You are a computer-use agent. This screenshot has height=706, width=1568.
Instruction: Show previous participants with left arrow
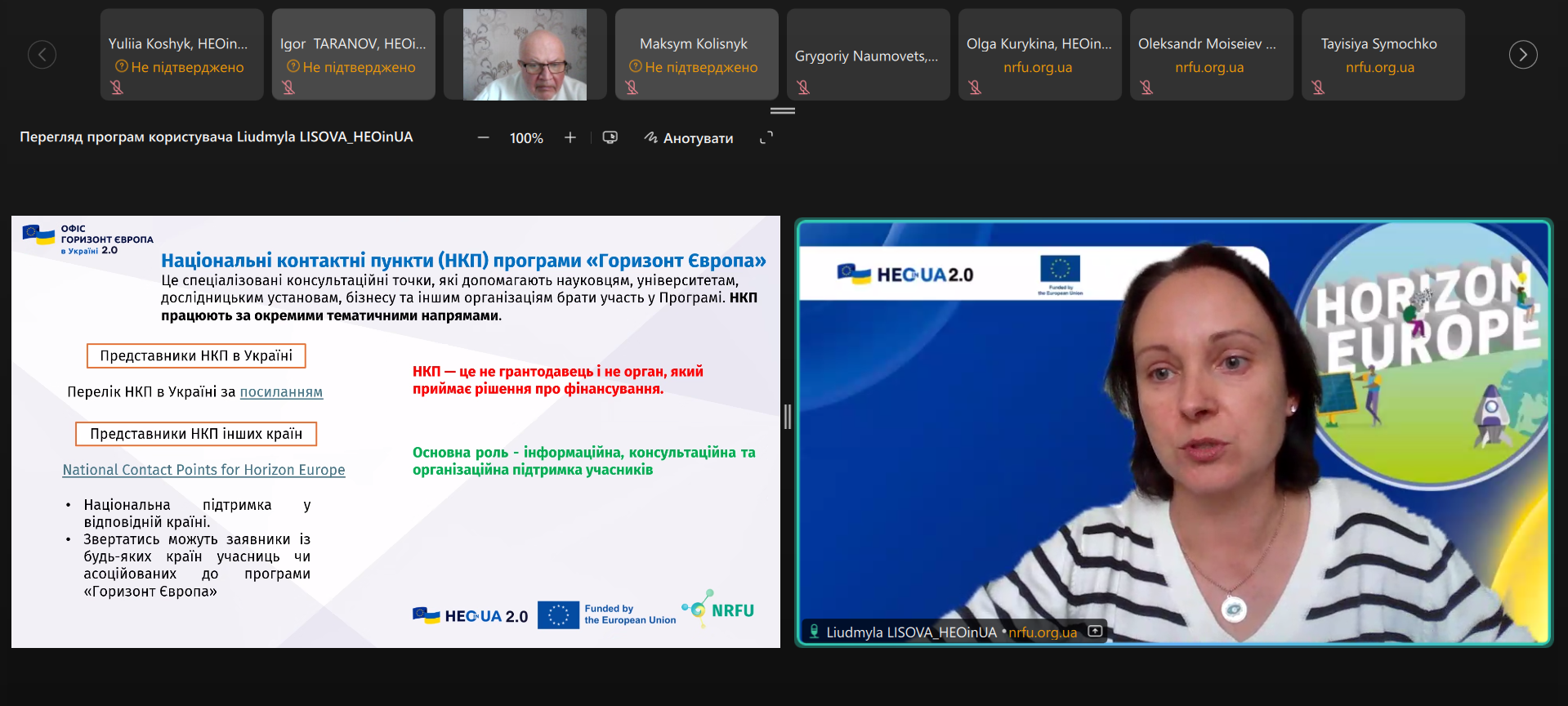(x=42, y=55)
